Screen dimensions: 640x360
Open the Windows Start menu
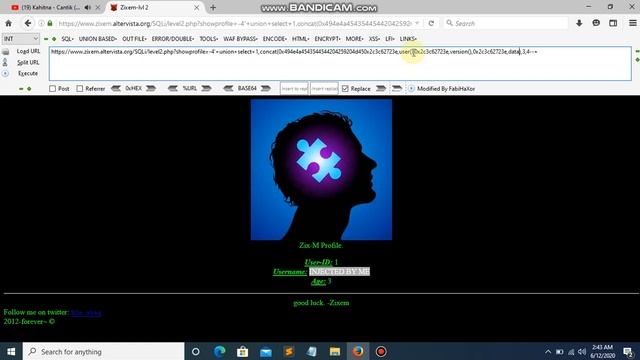[11, 351]
